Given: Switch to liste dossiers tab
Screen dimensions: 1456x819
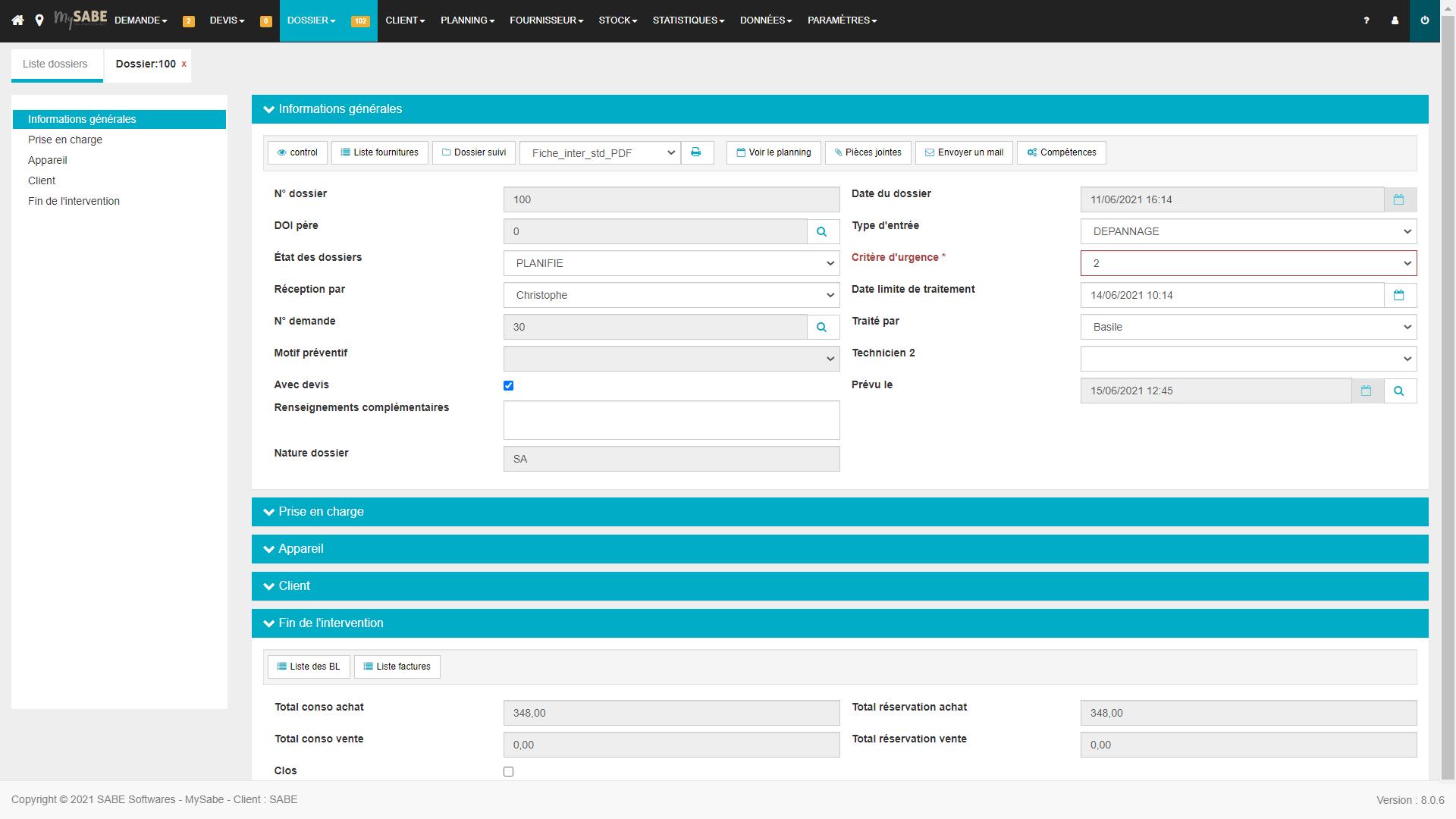Looking at the screenshot, I should click(x=55, y=64).
